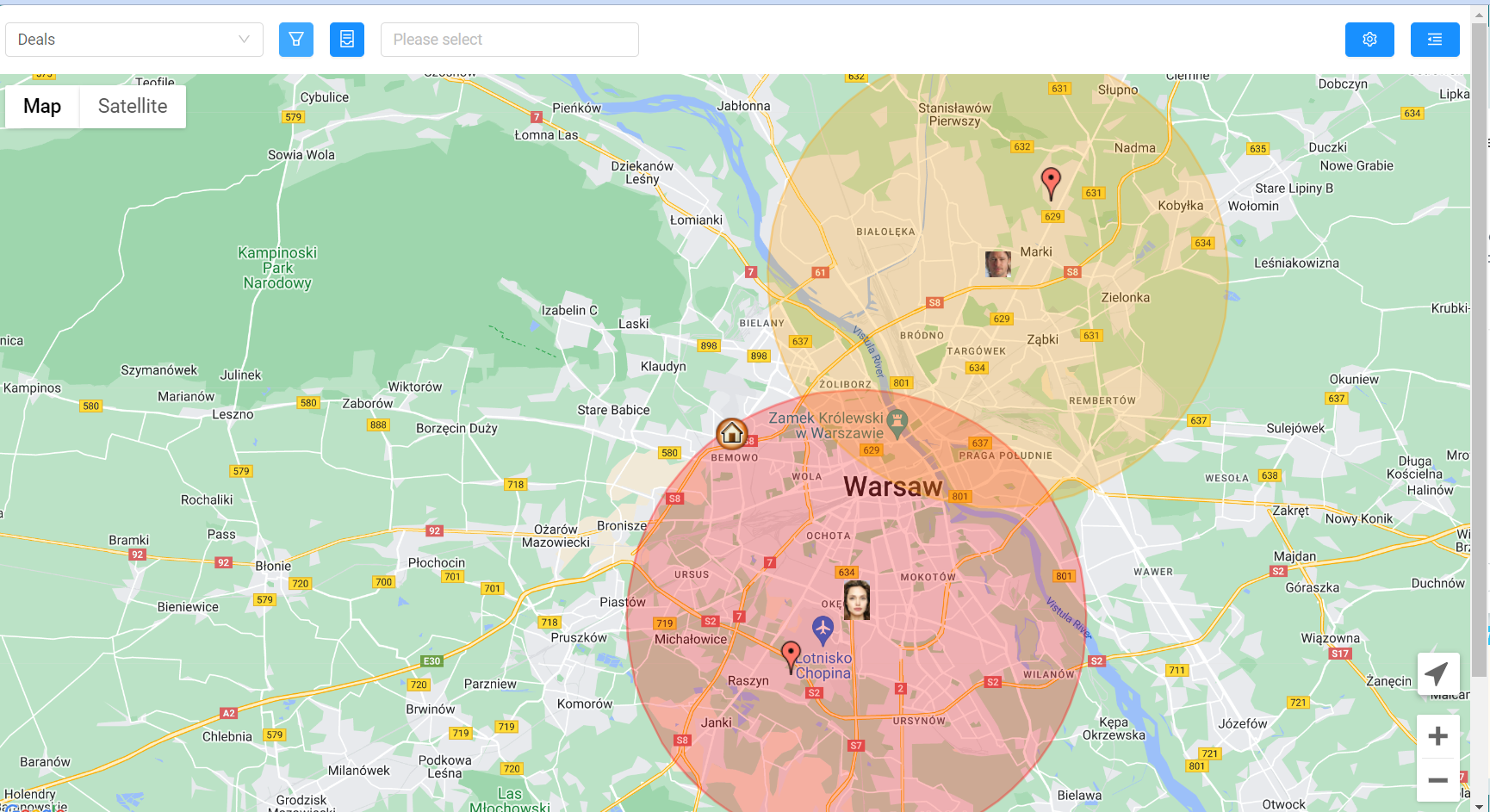Viewport: 1490px width, 812px height.
Task: Click the house marker in Bemowo
Action: 731,433
